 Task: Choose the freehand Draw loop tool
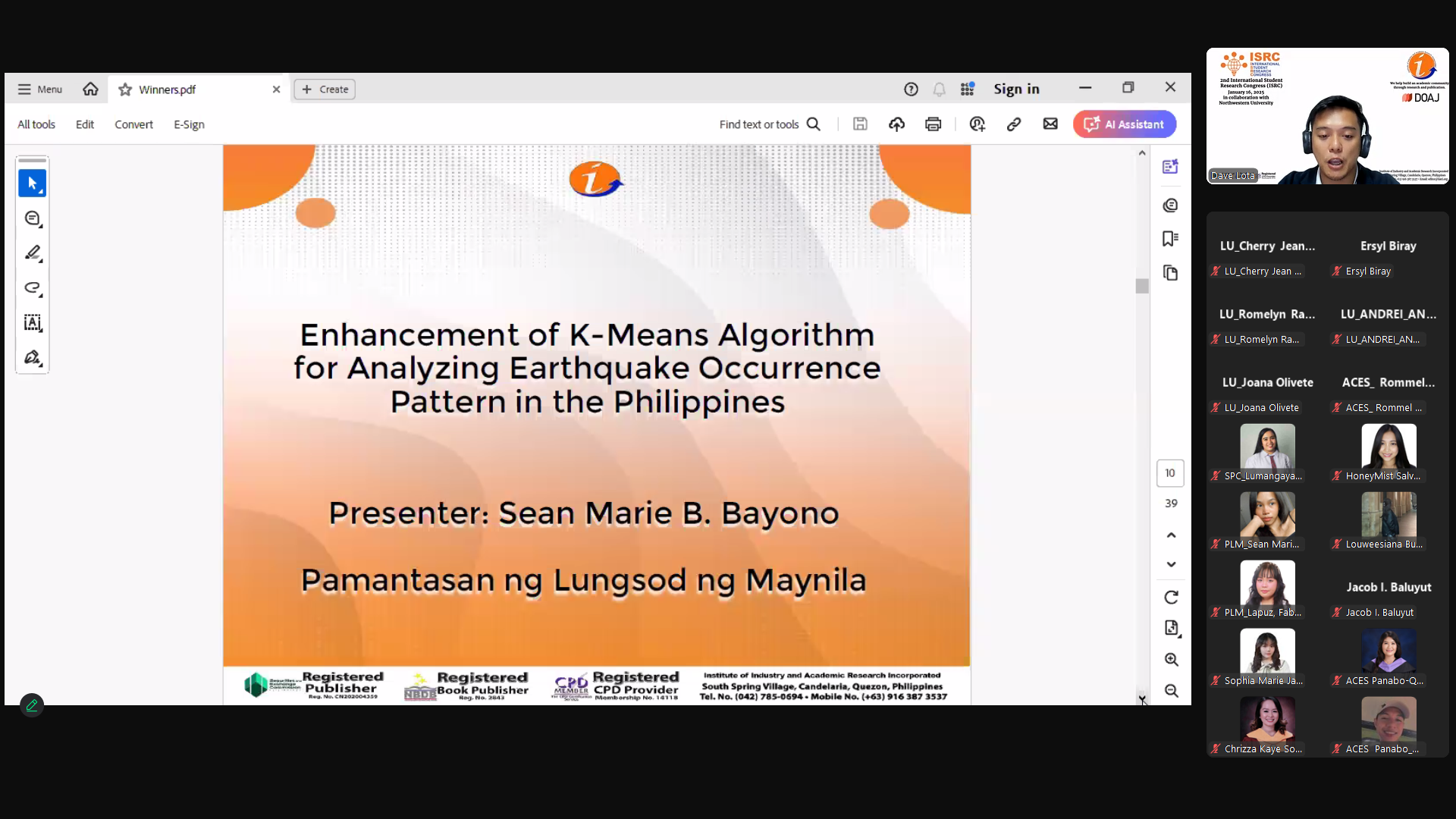click(32, 288)
